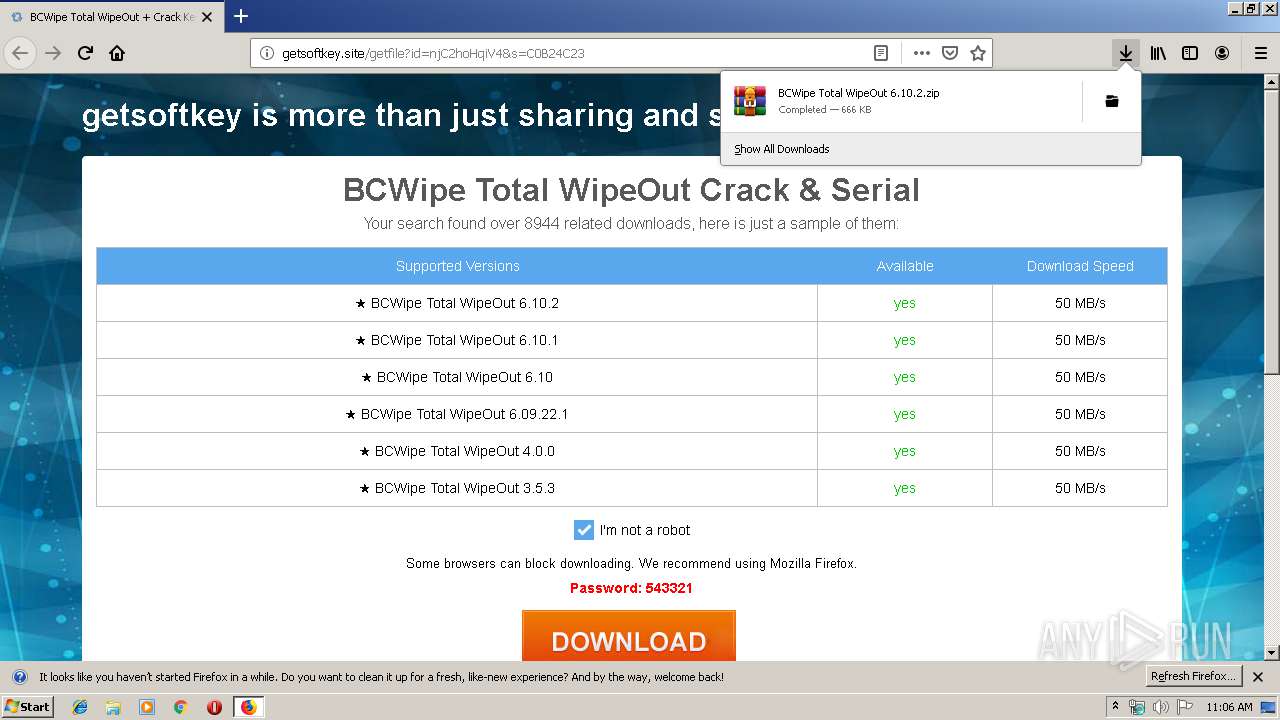The width and height of the screenshot is (1280, 720).
Task: Click the Supported Versions column header
Action: pyautogui.click(x=457, y=266)
